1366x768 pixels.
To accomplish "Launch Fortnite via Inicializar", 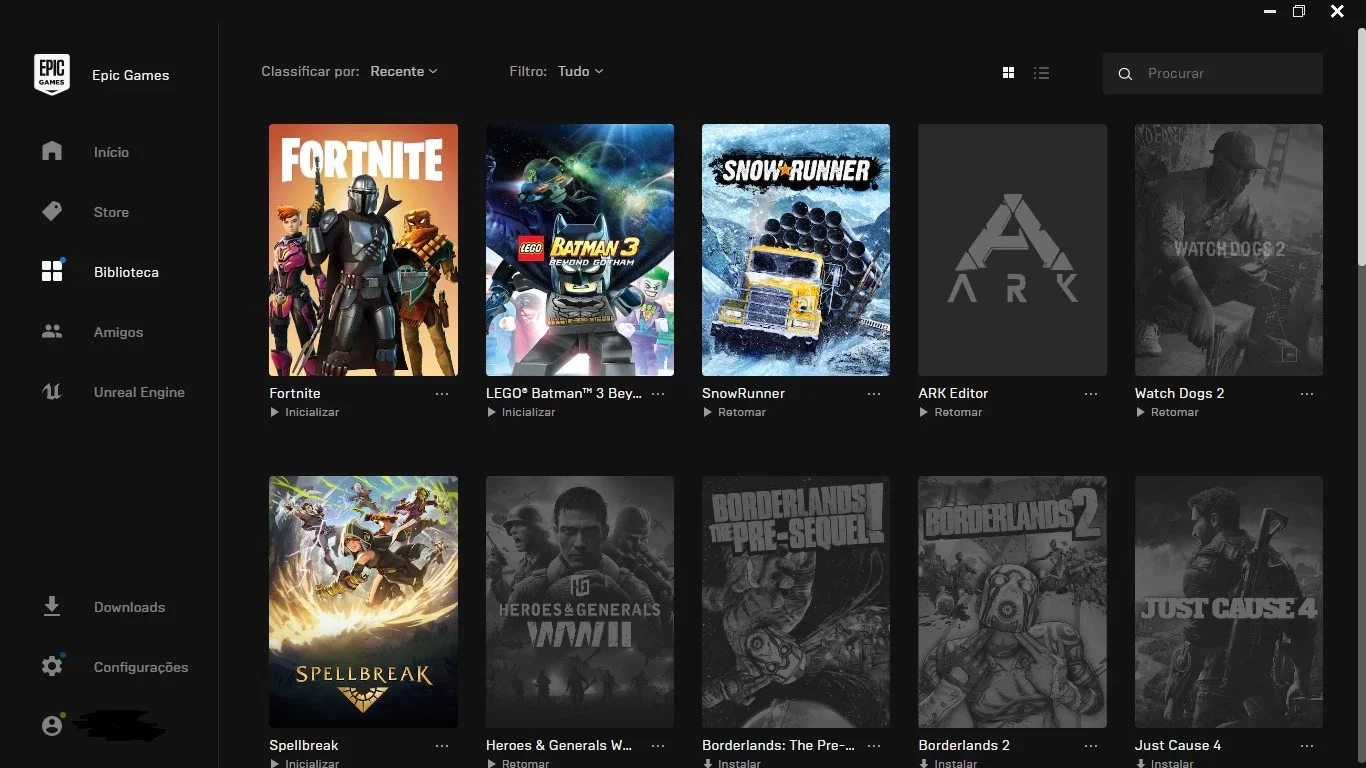I will coord(305,412).
